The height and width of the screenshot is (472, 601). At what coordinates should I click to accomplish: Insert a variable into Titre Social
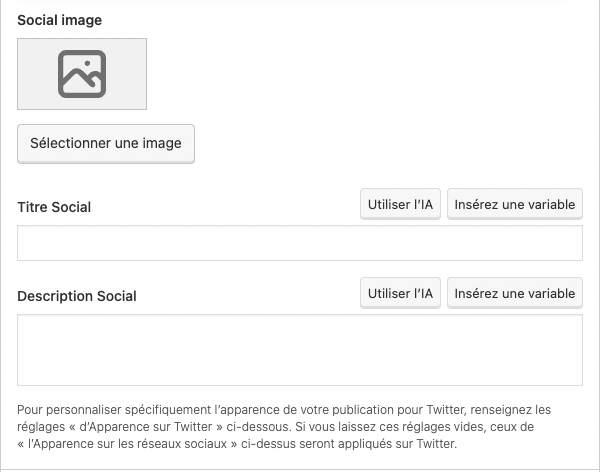(514, 205)
